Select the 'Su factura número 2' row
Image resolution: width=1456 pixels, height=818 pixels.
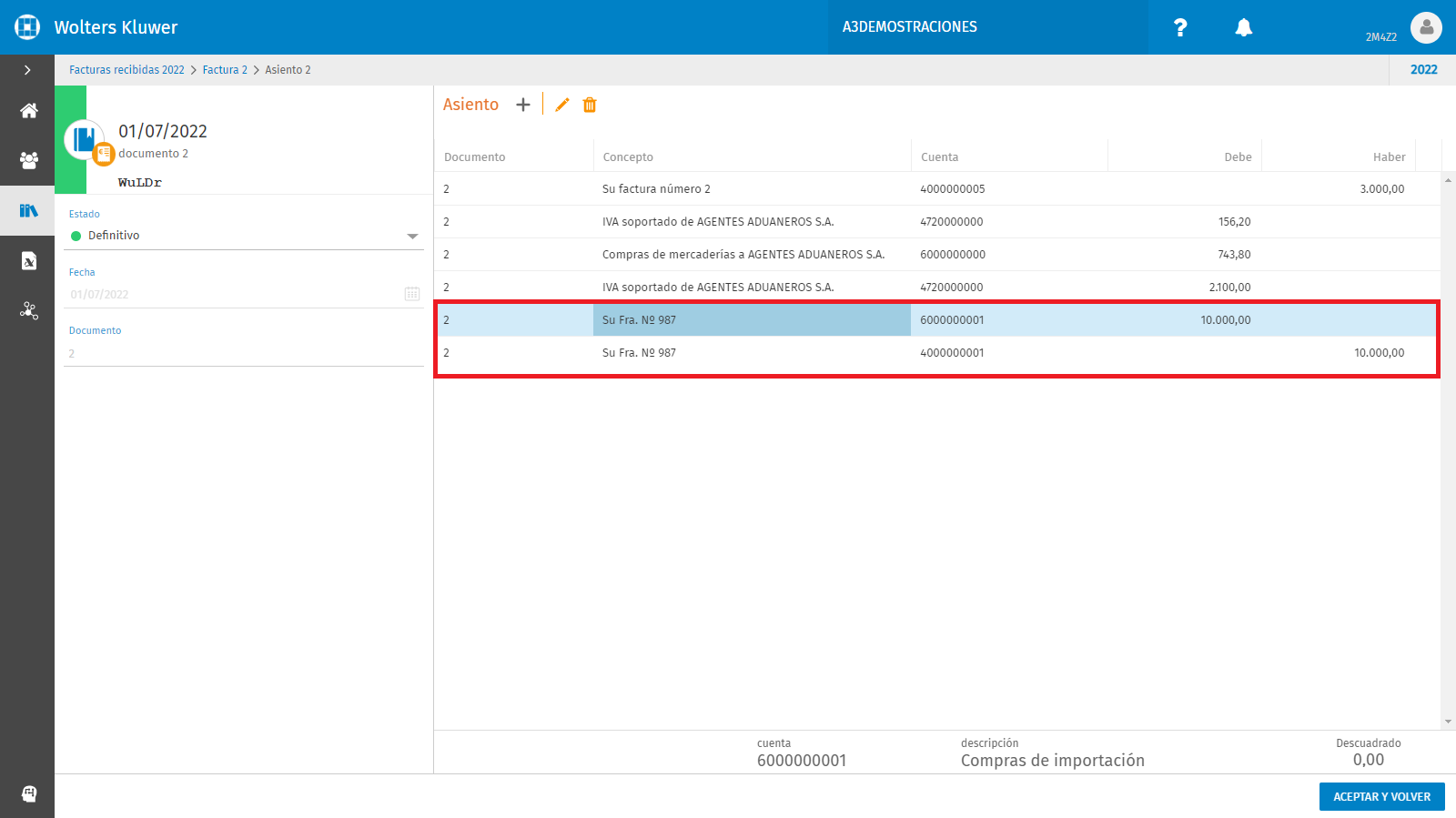click(937, 189)
